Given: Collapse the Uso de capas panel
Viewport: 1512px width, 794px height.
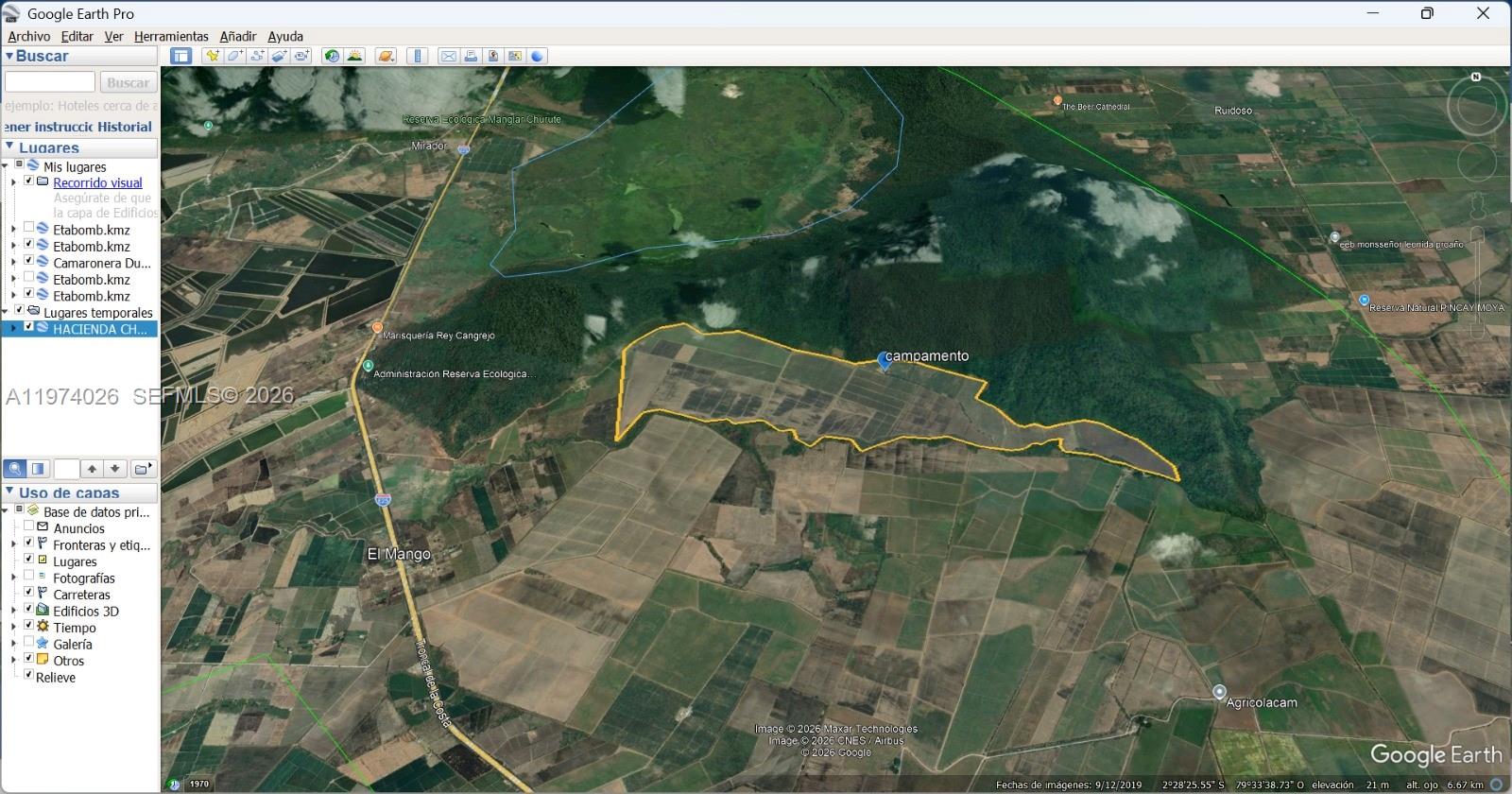Looking at the screenshot, I should tap(9, 492).
